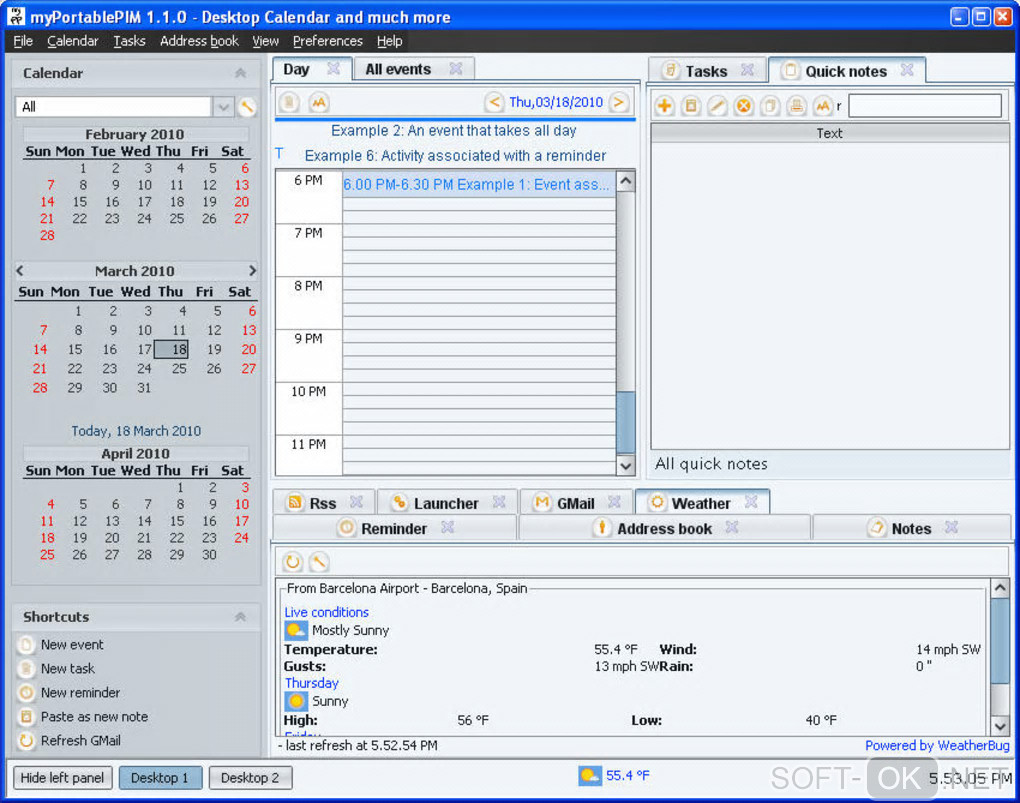Screen dimensions: 1020x803
Task: Select Desktop 1 button
Action: [160, 778]
